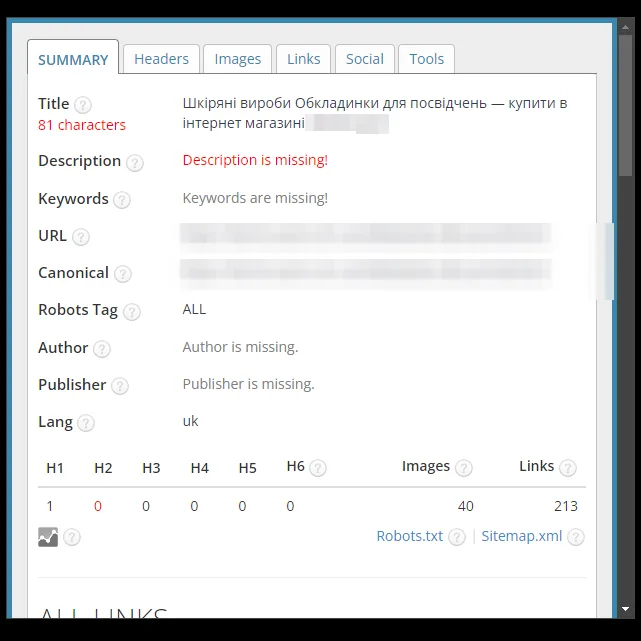Click 'Description is missing!' text

click(x=255, y=160)
